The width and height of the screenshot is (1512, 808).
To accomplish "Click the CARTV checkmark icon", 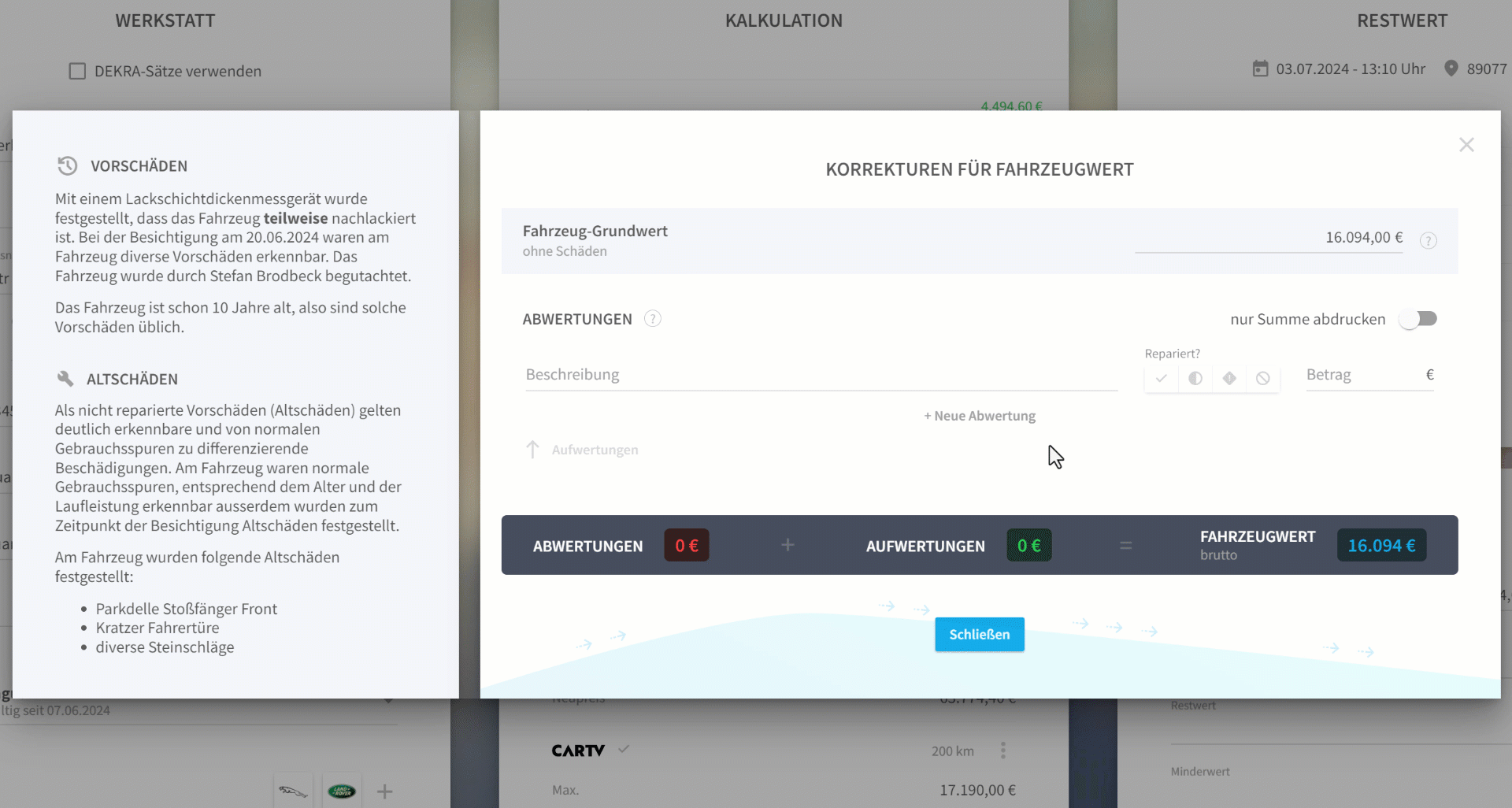I will (x=624, y=749).
